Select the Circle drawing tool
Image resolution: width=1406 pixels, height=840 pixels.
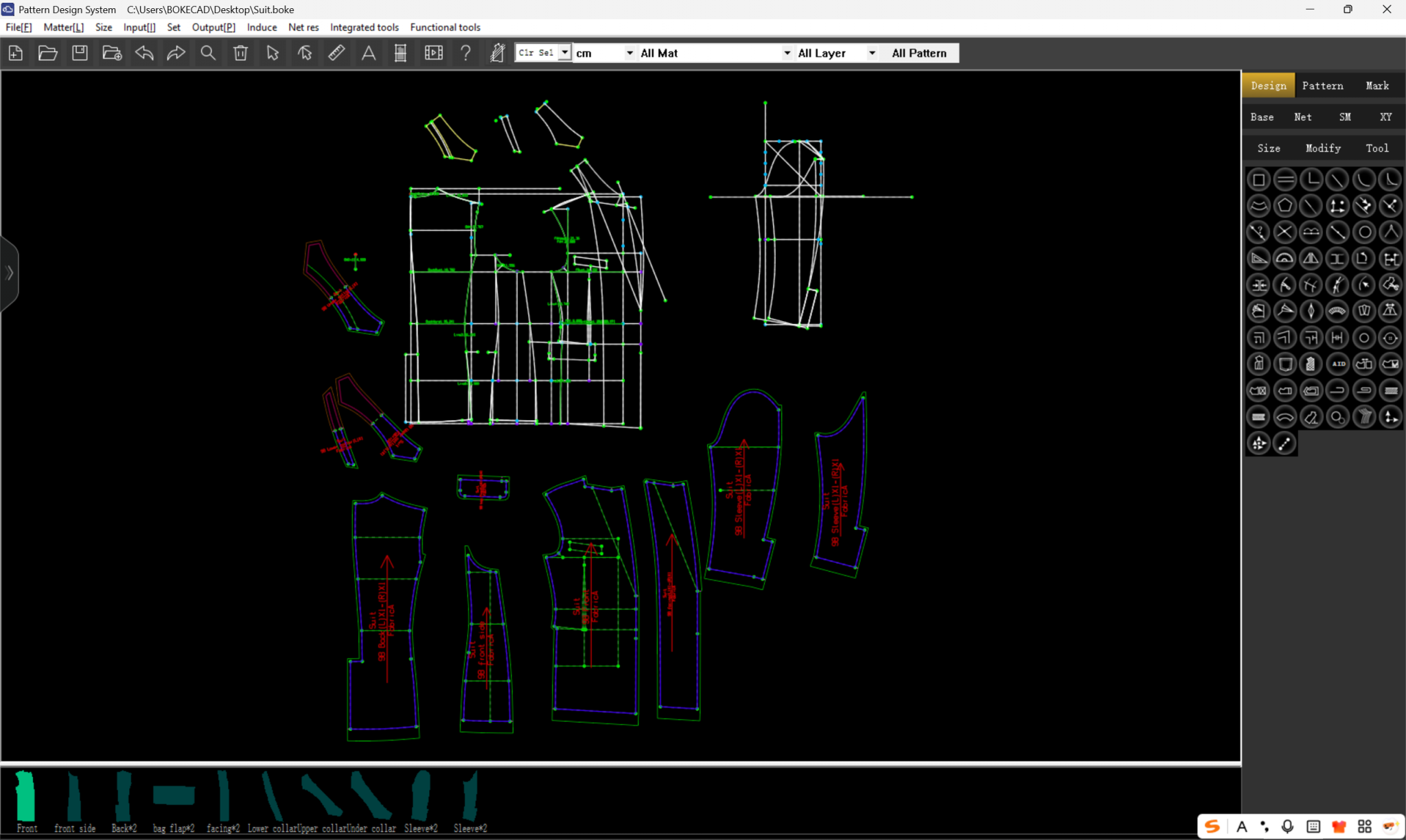tap(1364, 232)
